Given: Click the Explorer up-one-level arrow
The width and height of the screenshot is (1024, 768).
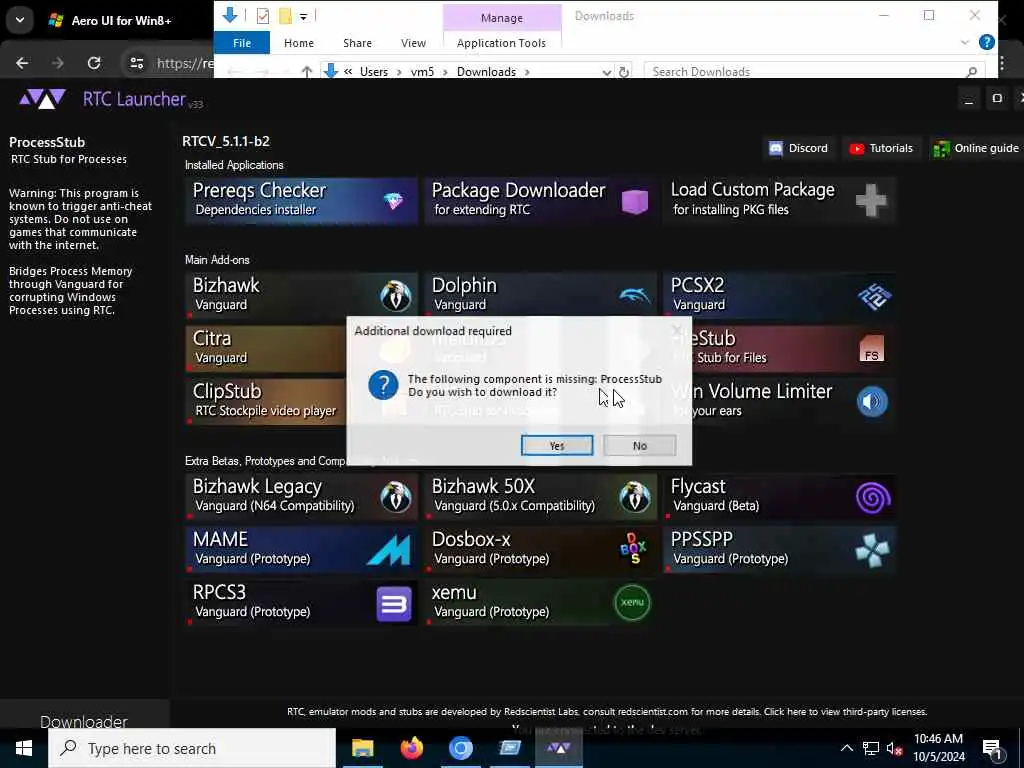Looking at the screenshot, I should 306,72.
